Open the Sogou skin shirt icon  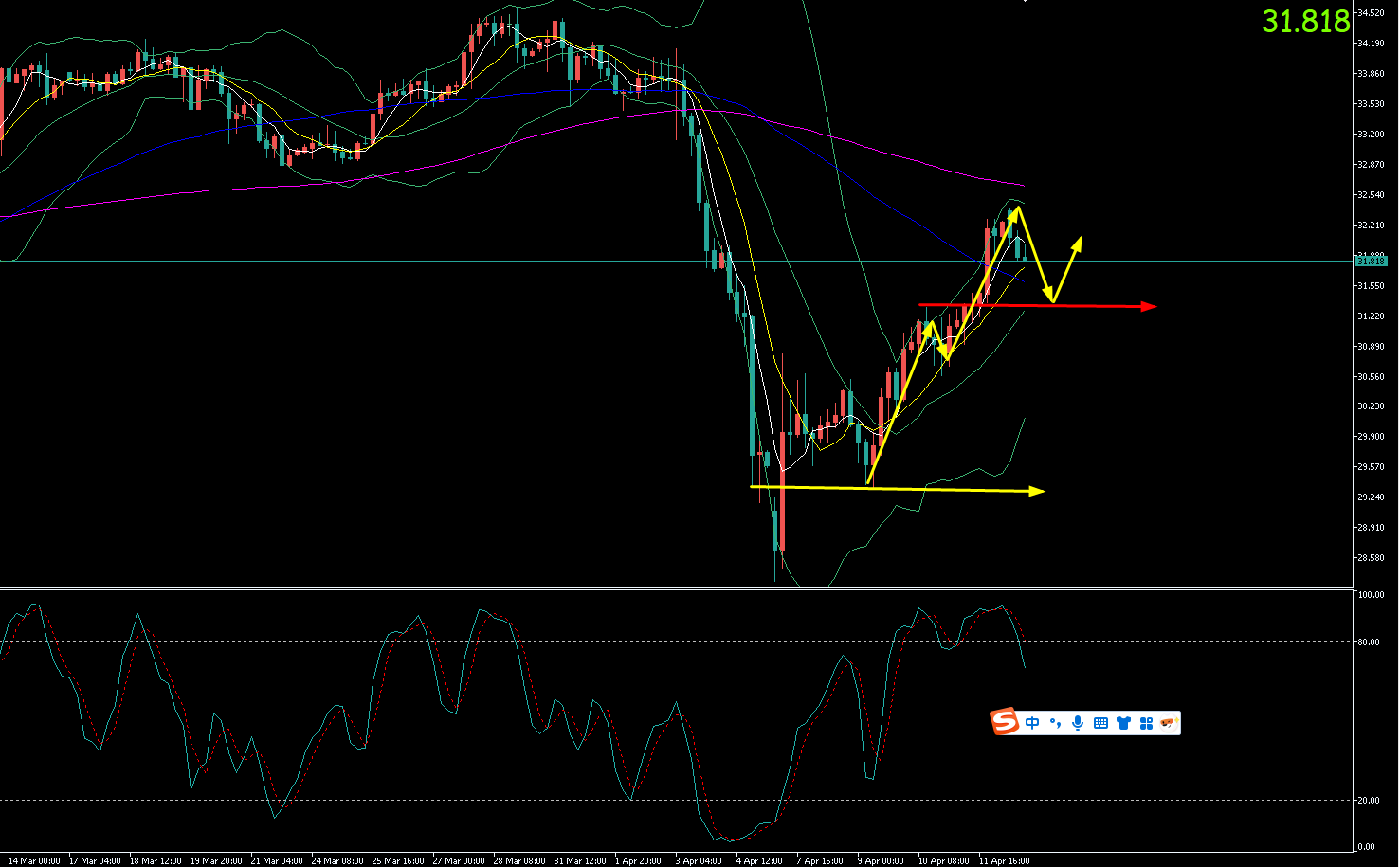pyautogui.click(x=1123, y=723)
